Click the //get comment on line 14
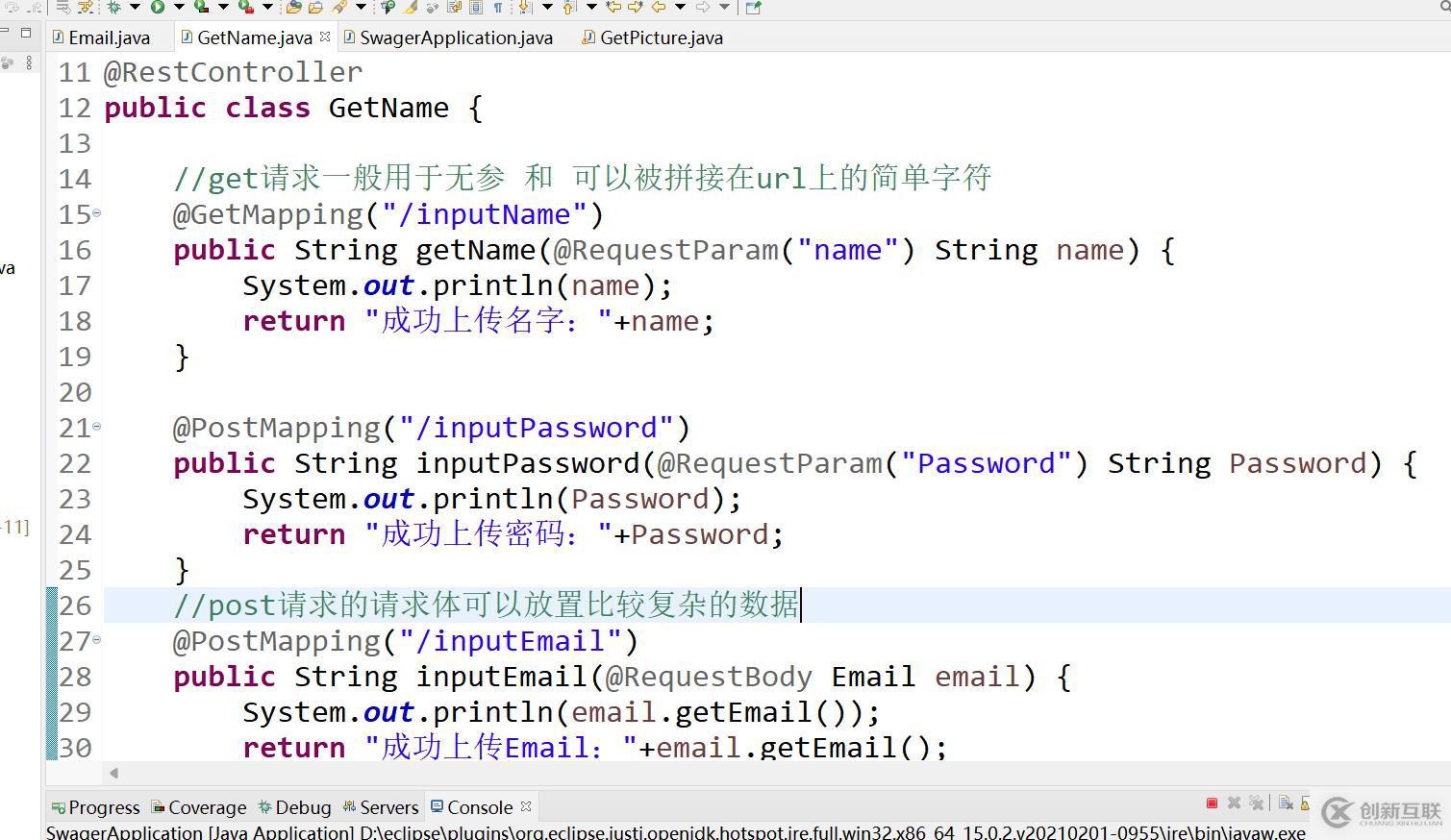Image resolution: width=1451 pixels, height=840 pixels. coord(582,179)
